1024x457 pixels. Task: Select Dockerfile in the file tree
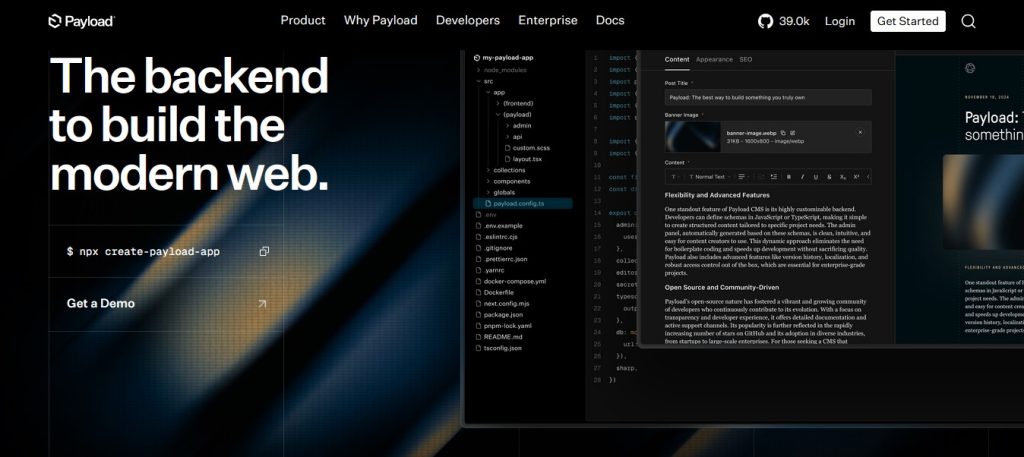494,292
